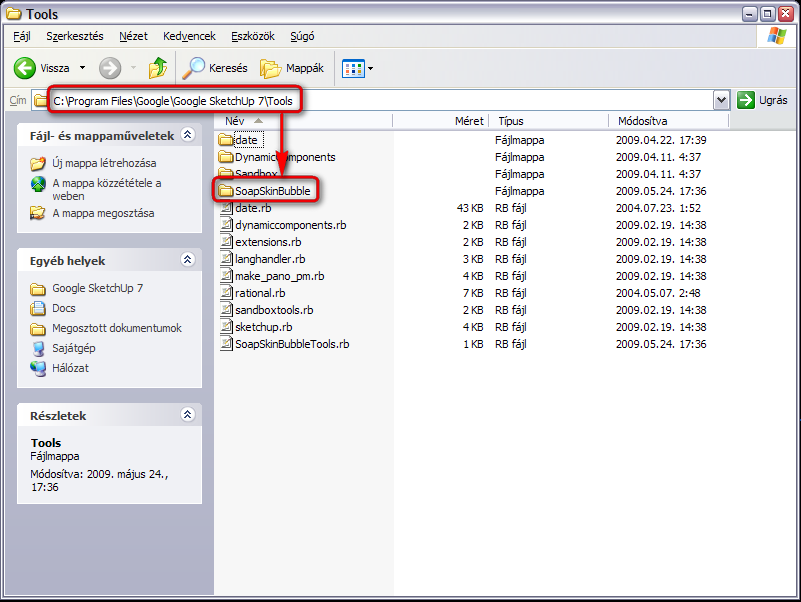Click Sajátgép computer icon
Image resolution: width=801 pixels, height=602 pixels.
38,349
